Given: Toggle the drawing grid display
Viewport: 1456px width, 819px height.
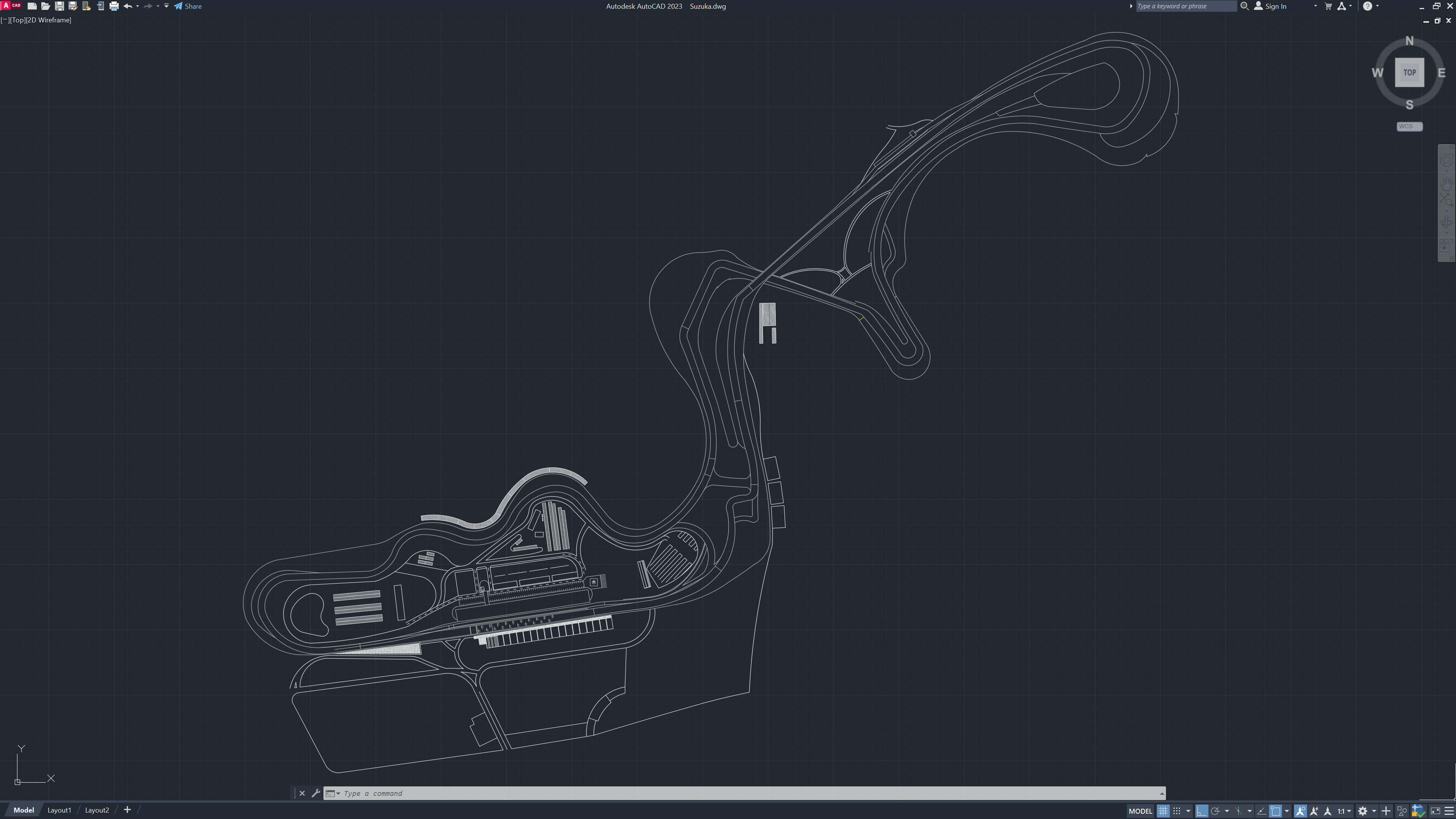Looking at the screenshot, I should 1163,811.
